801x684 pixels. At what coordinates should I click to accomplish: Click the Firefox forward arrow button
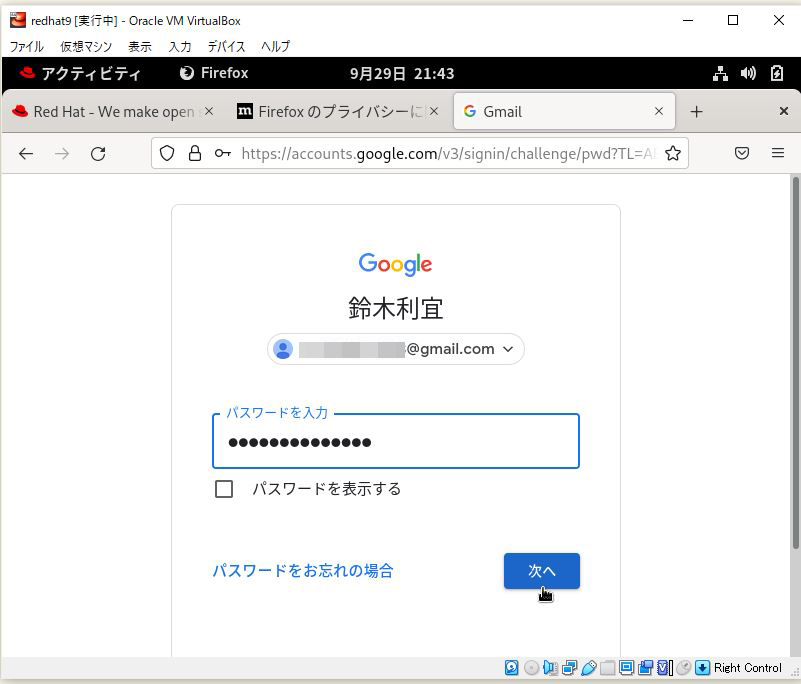[x=62, y=154]
